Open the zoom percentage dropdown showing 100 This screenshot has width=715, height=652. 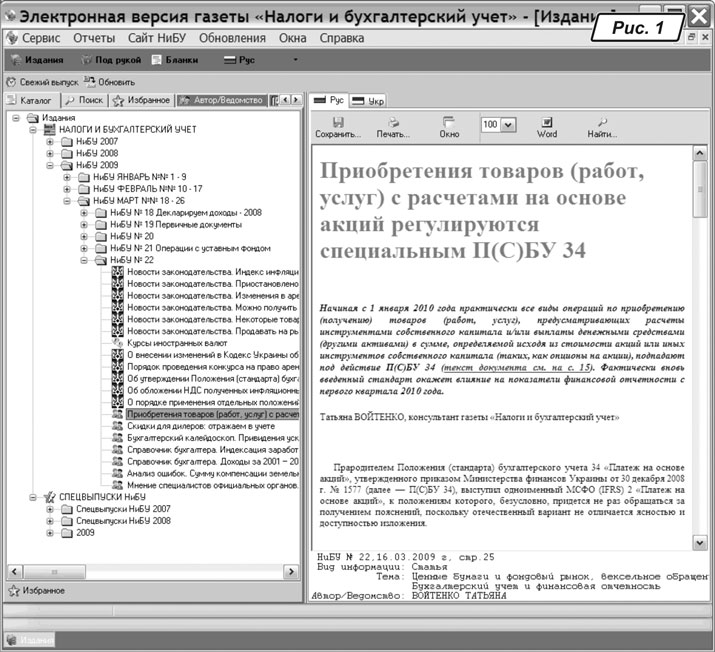[508, 124]
